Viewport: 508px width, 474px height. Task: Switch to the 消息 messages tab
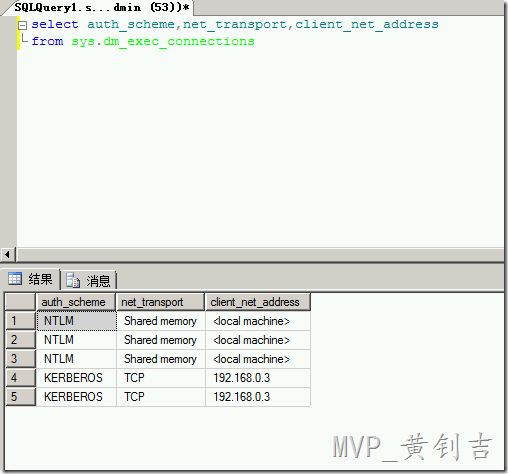89,280
